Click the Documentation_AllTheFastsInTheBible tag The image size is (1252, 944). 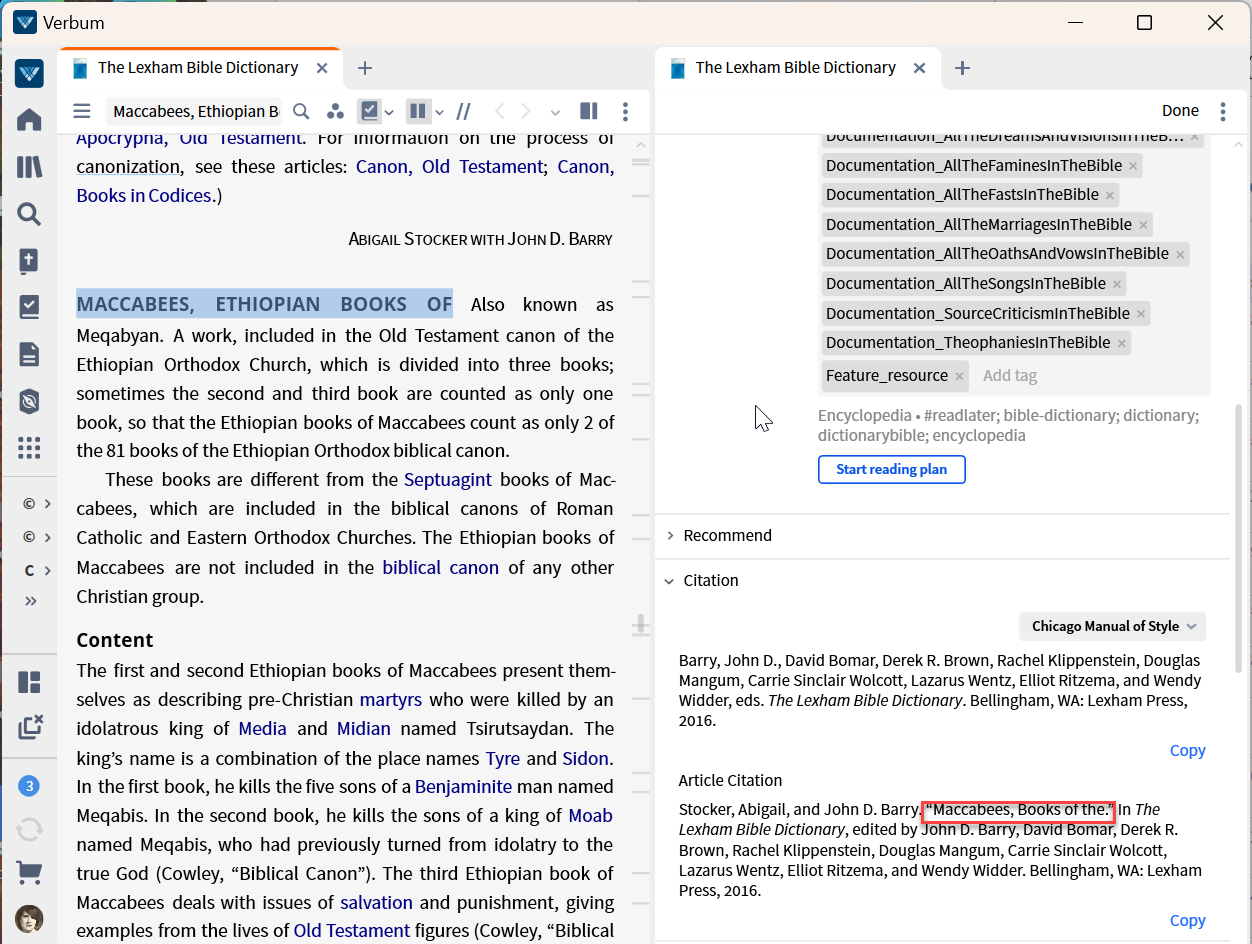[x=970, y=195]
